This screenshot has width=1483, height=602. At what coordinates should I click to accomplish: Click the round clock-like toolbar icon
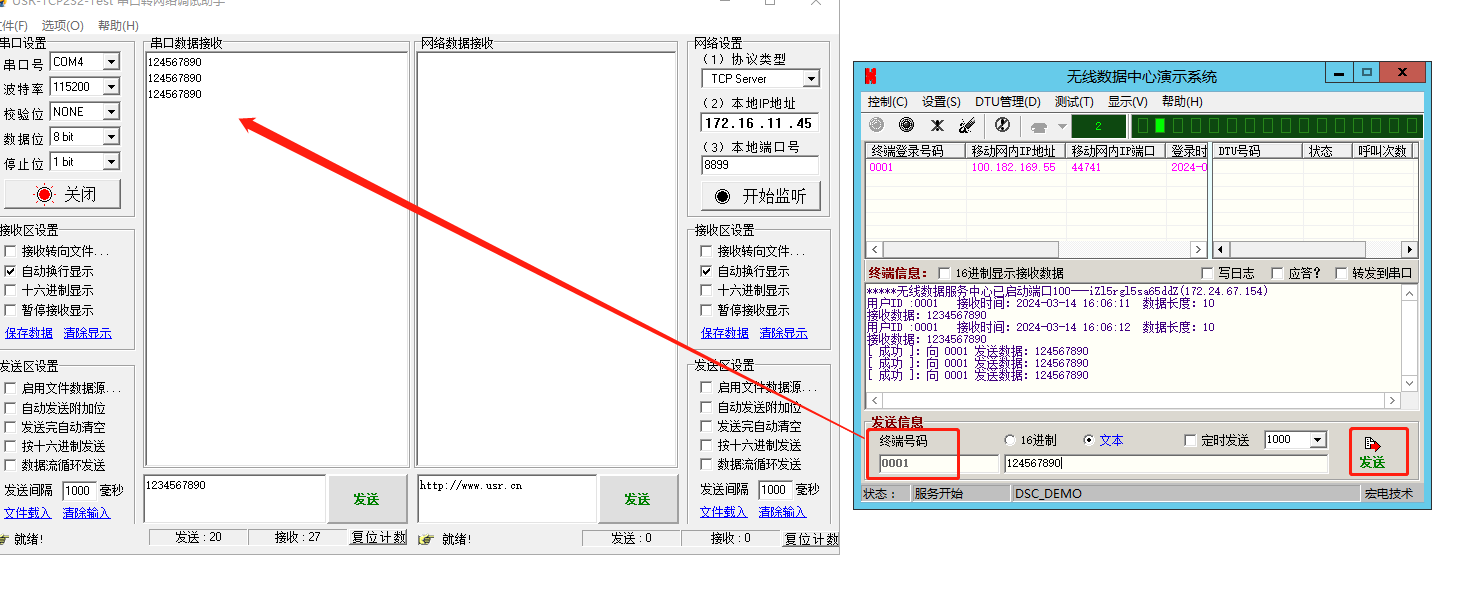1002,125
